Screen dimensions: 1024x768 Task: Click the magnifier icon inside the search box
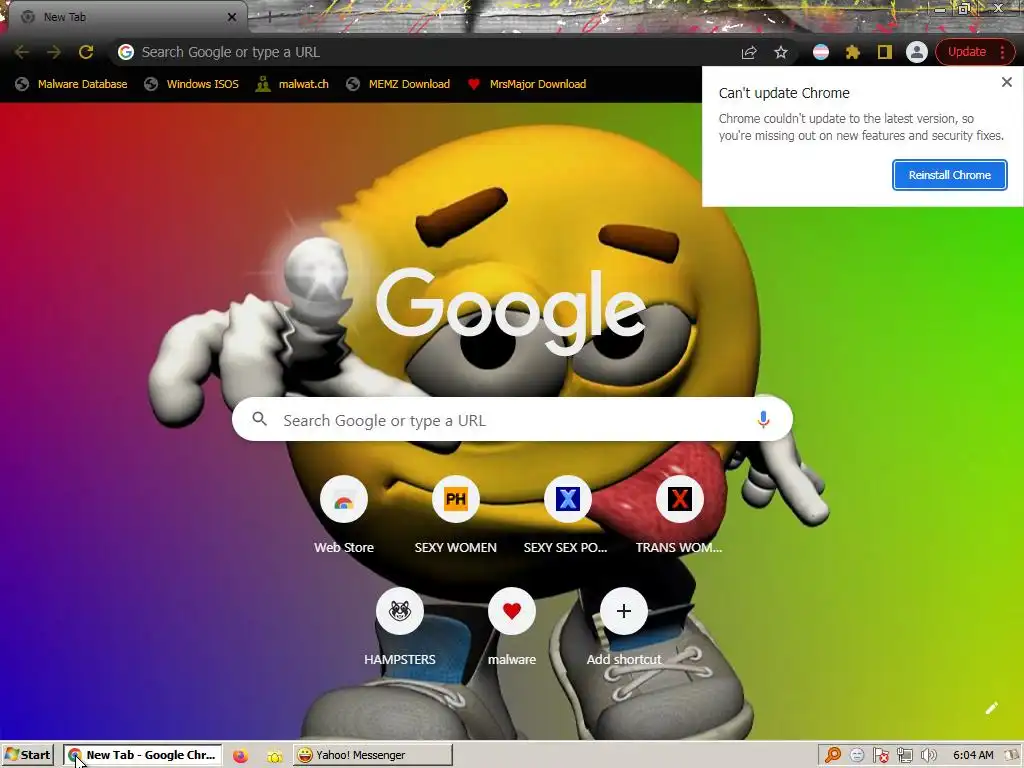259,419
